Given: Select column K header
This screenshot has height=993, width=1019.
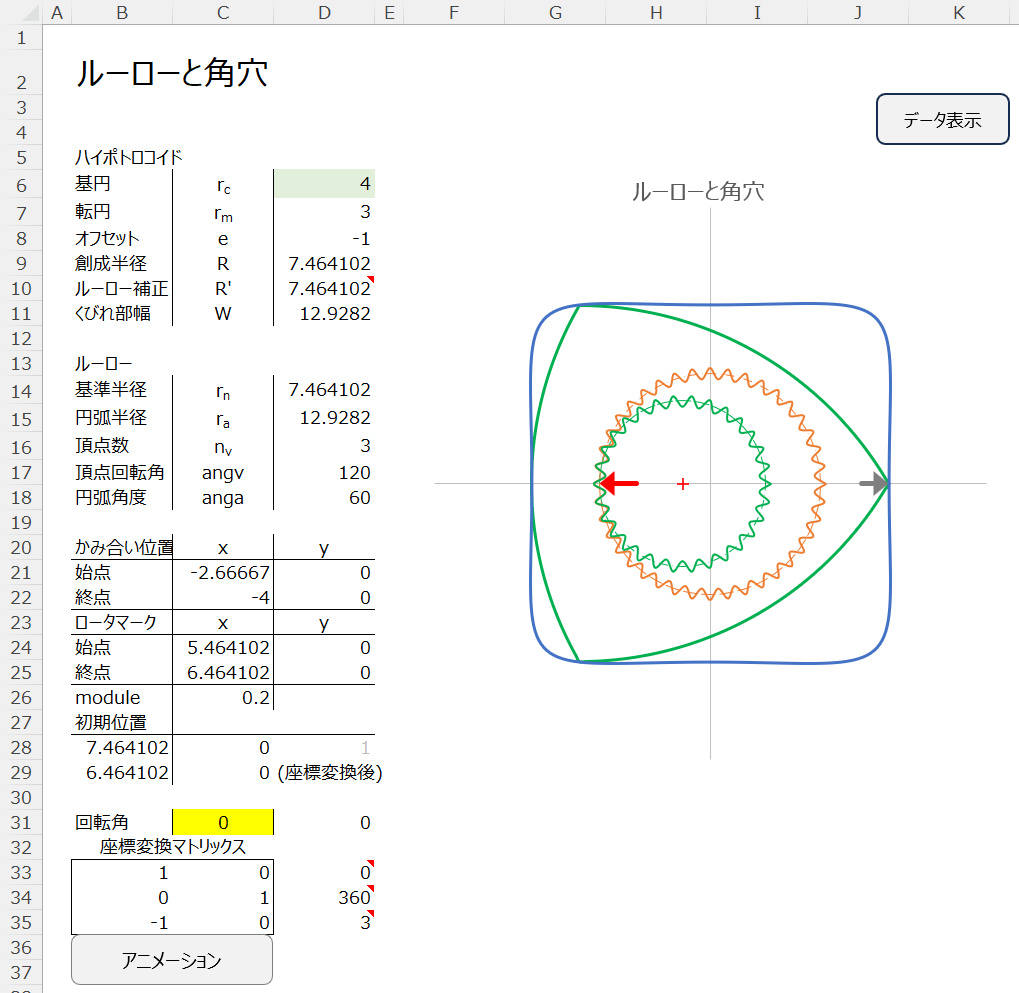Looking at the screenshot, I should (x=959, y=12).
